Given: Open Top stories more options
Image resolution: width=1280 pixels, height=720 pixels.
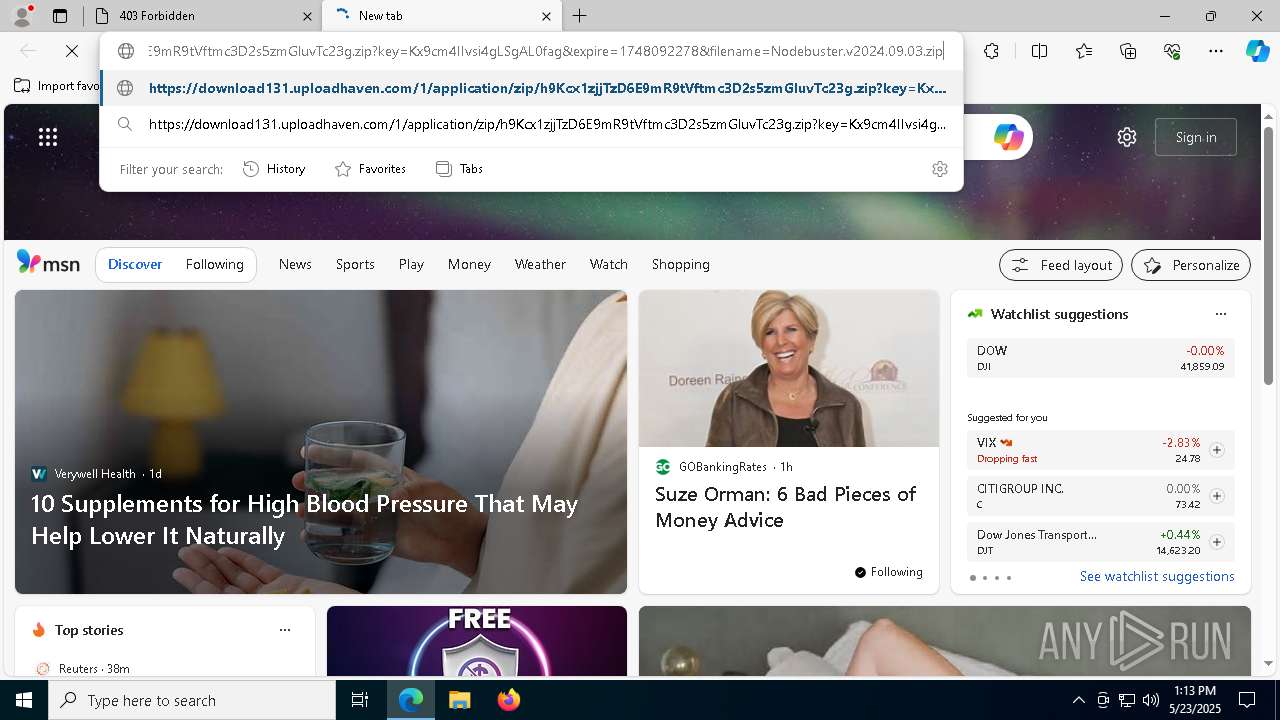Looking at the screenshot, I should pos(285,630).
